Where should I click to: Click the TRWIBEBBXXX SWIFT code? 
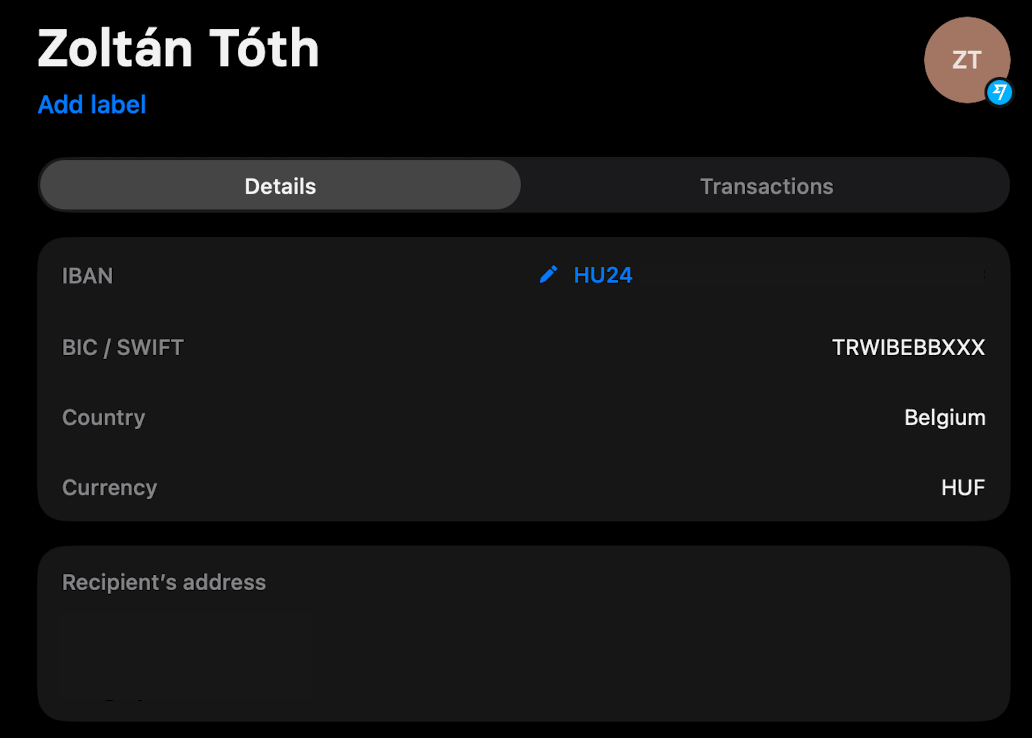point(908,347)
